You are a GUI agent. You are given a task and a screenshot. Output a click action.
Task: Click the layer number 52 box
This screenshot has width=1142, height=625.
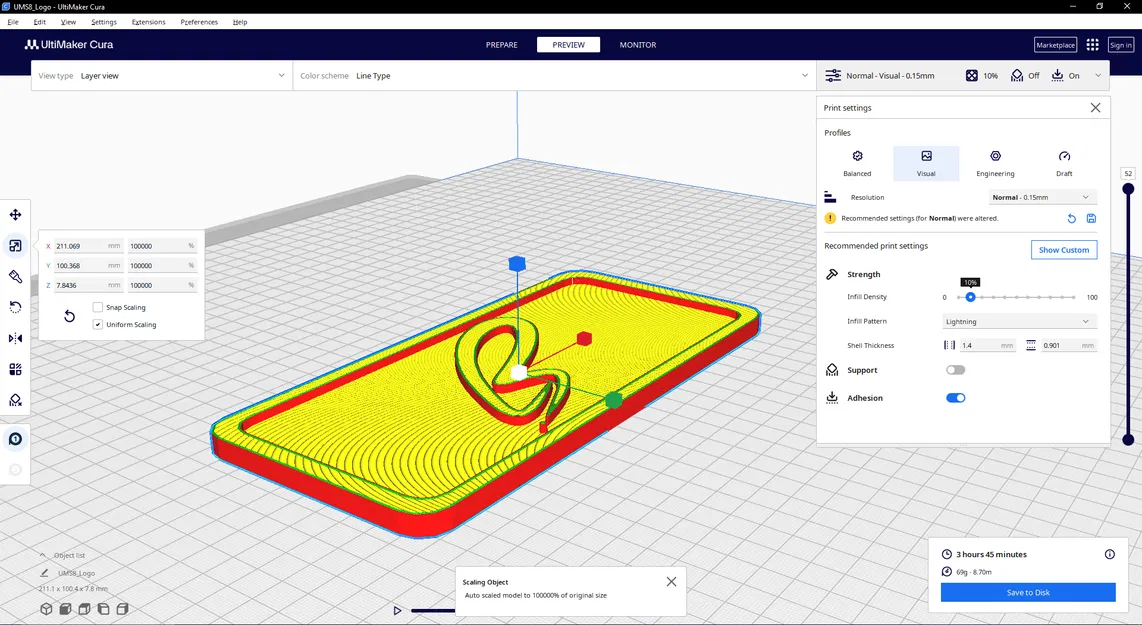click(1128, 173)
